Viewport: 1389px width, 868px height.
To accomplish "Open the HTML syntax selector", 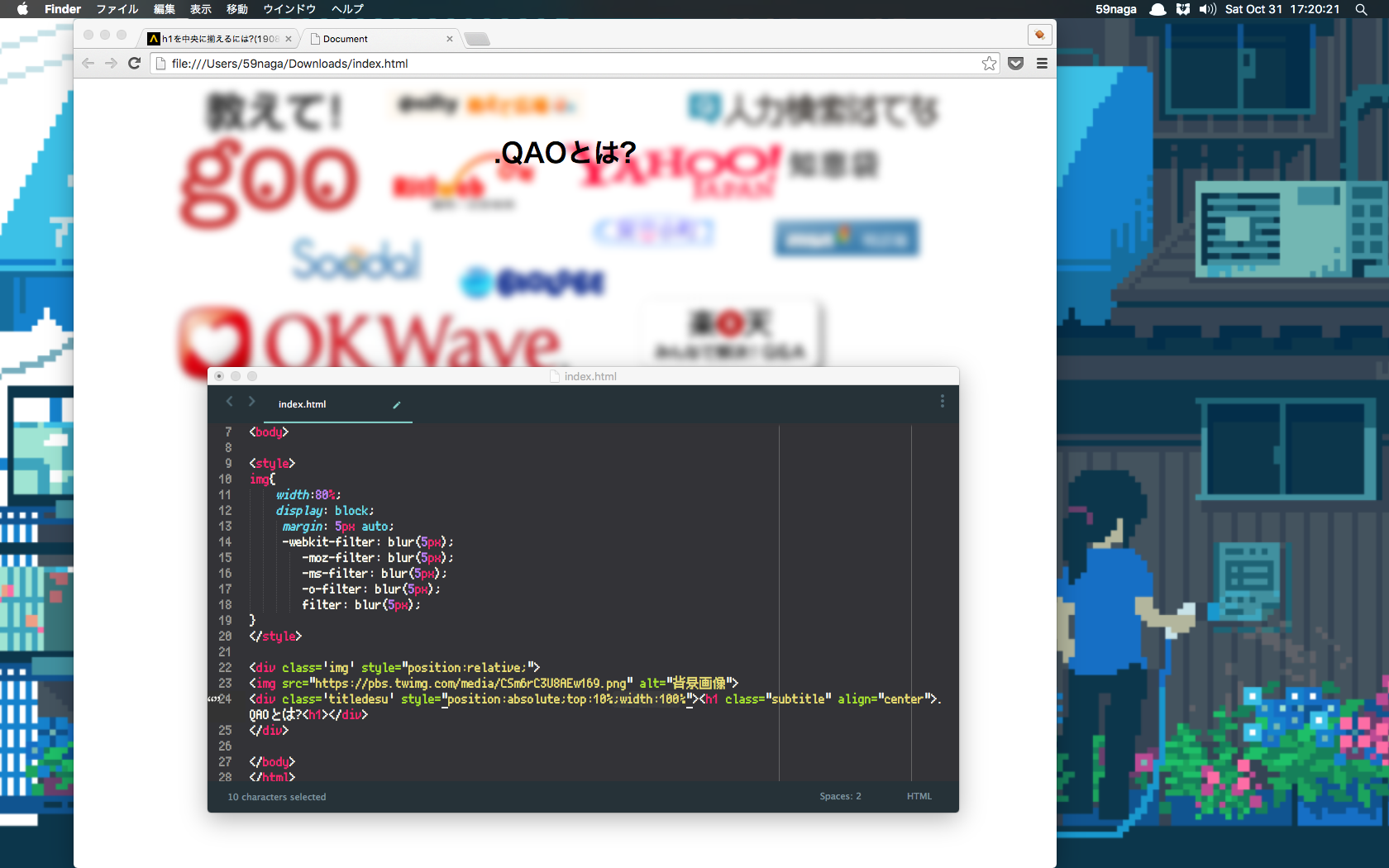I will [x=919, y=796].
